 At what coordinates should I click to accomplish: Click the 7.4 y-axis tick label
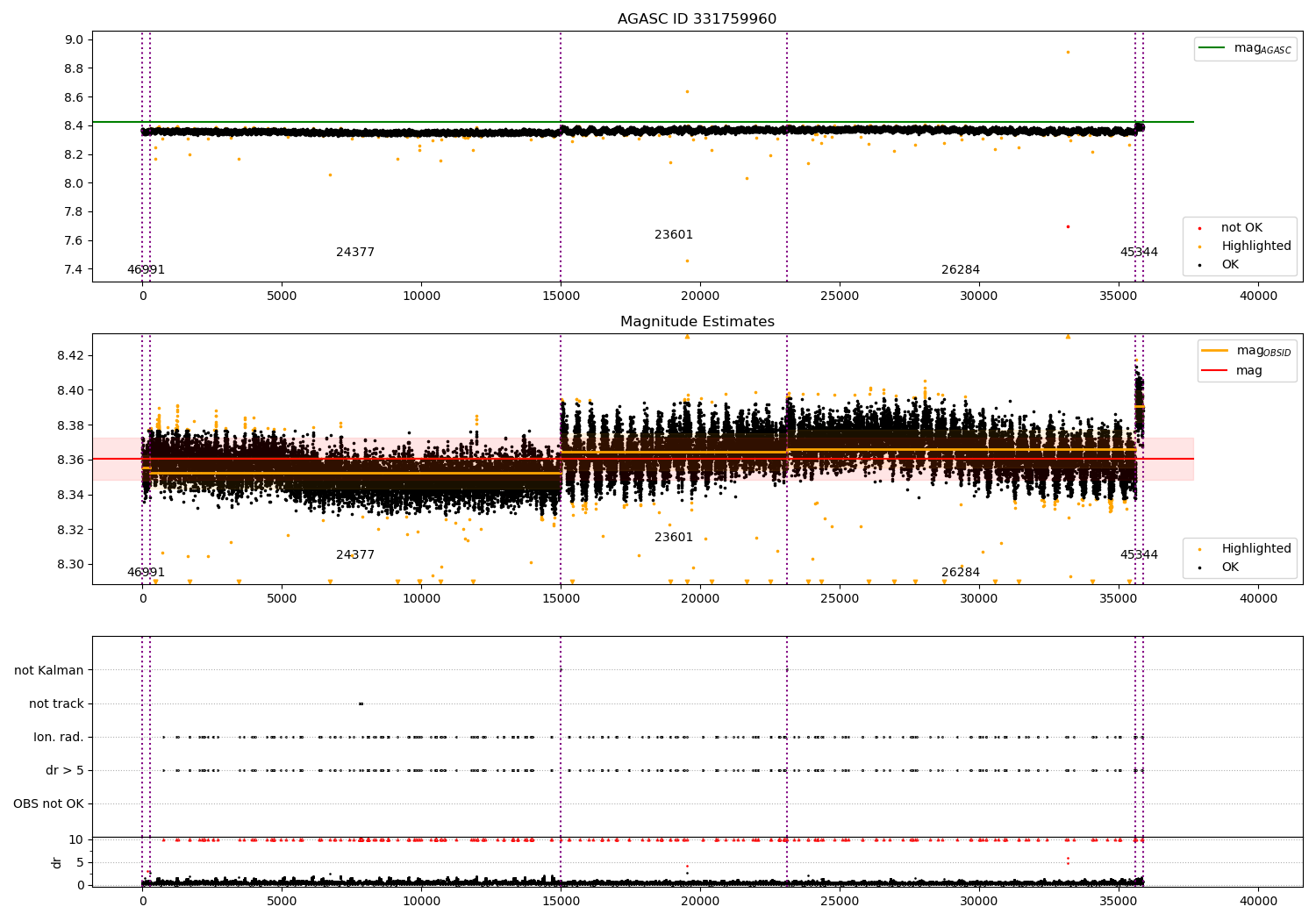pos(75,269)
